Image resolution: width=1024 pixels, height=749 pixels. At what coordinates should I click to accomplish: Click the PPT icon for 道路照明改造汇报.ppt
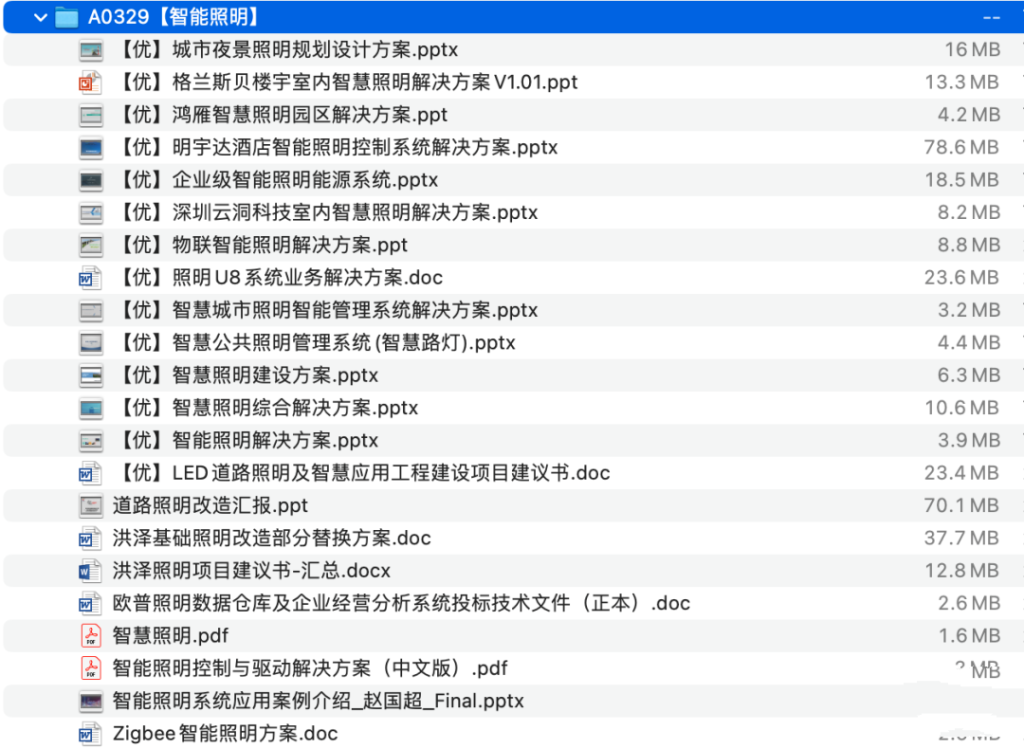90,505
